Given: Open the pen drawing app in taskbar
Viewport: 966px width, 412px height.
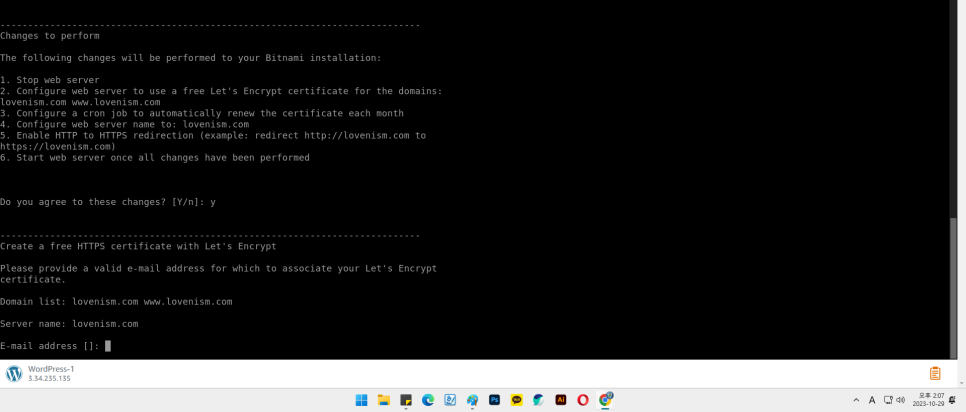Looking at the screenshot, I should point(450,400).
